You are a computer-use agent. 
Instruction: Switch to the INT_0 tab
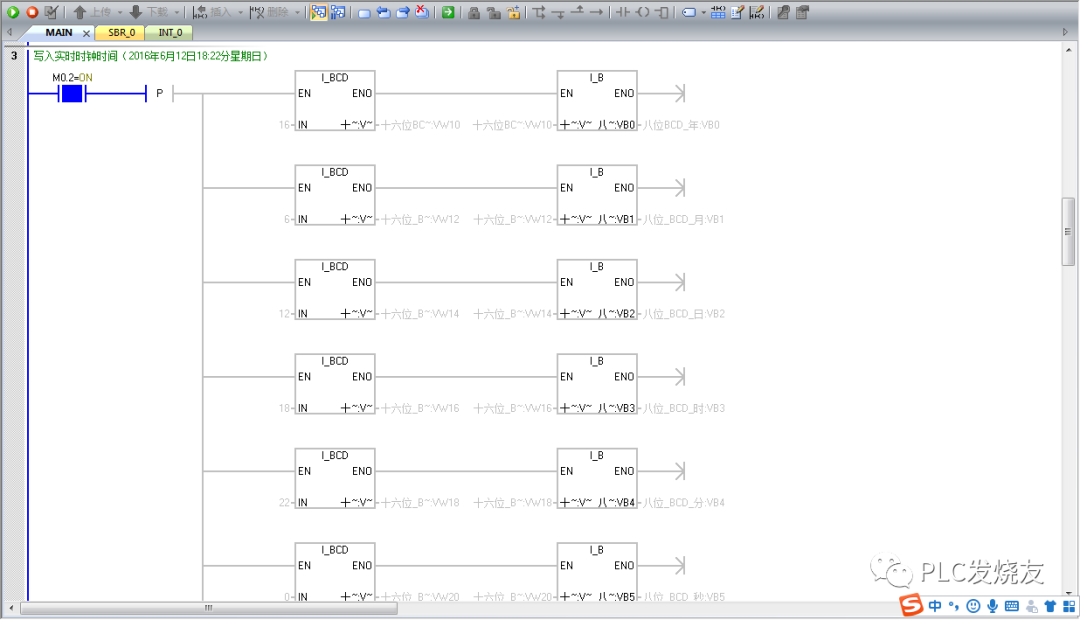tap(170, 32)
